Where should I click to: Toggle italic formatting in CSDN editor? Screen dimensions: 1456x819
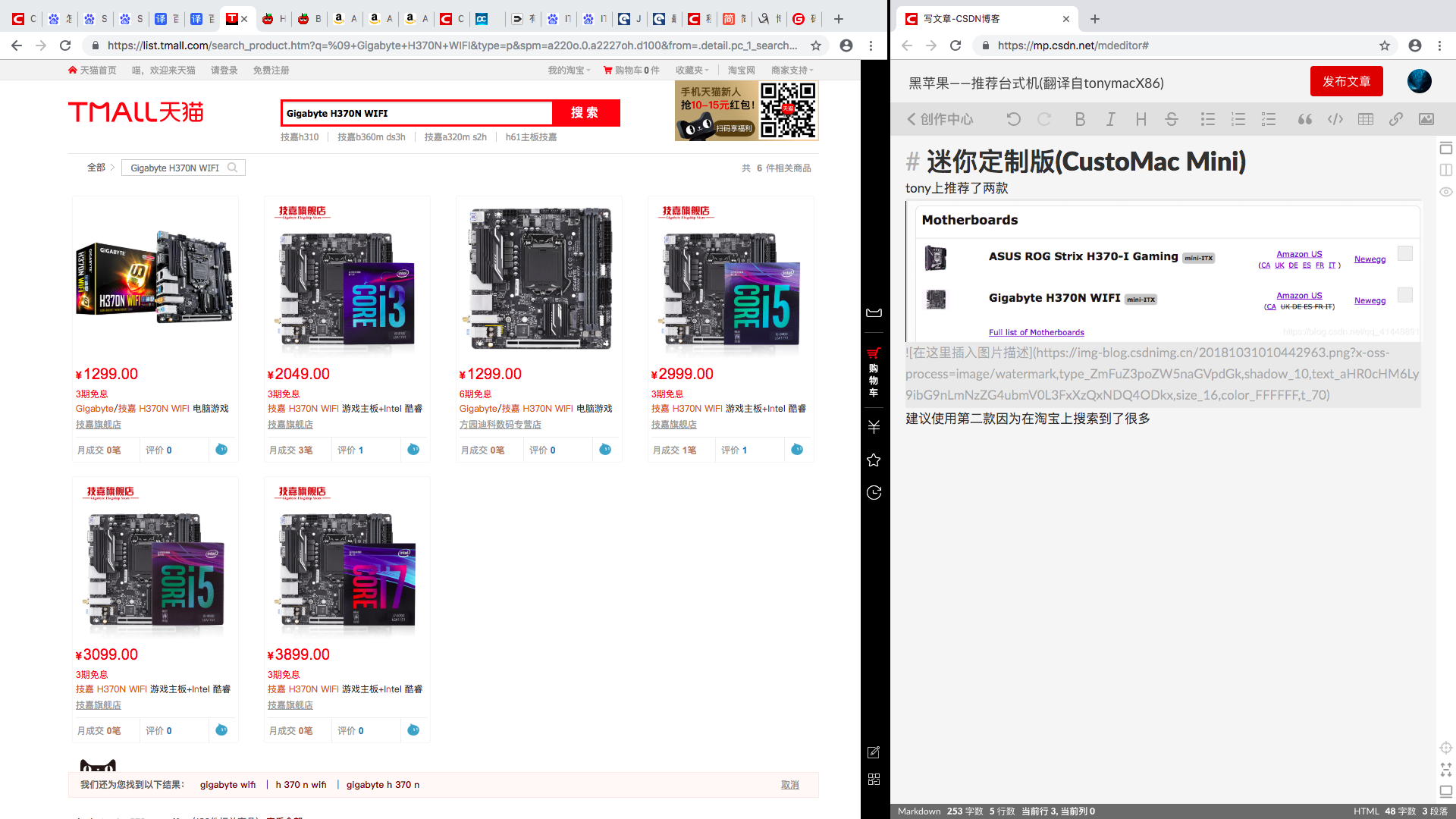point(1110,119)
